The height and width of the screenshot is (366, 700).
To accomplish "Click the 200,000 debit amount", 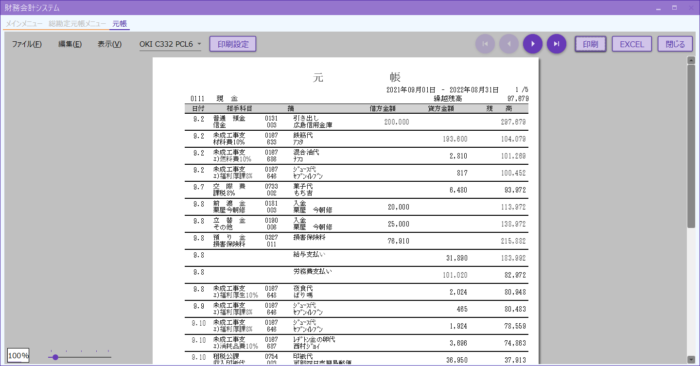I will click(396, 122).
